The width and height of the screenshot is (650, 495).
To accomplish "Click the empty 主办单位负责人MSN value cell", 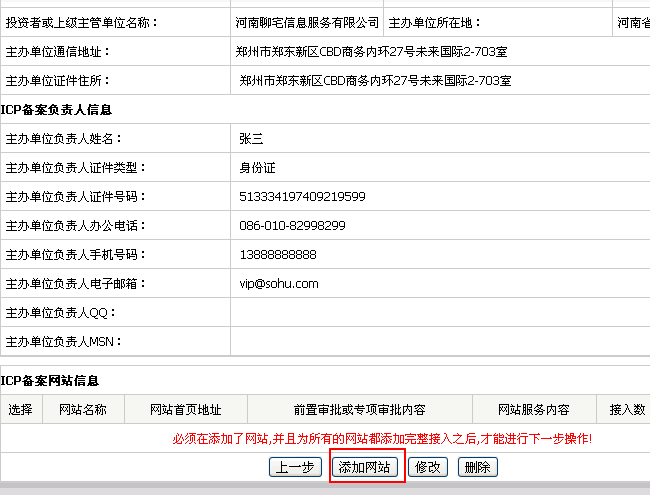I will 440,342.
